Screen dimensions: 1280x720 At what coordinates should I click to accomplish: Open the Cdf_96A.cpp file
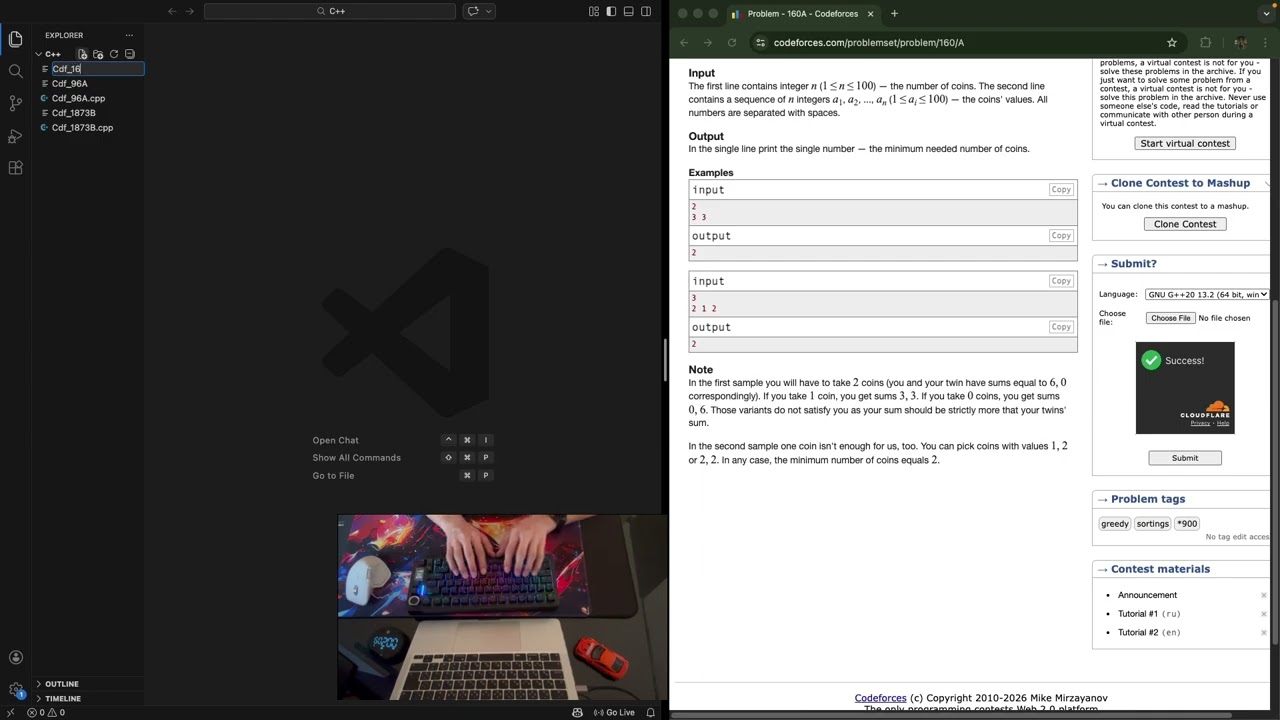point(78,98)
